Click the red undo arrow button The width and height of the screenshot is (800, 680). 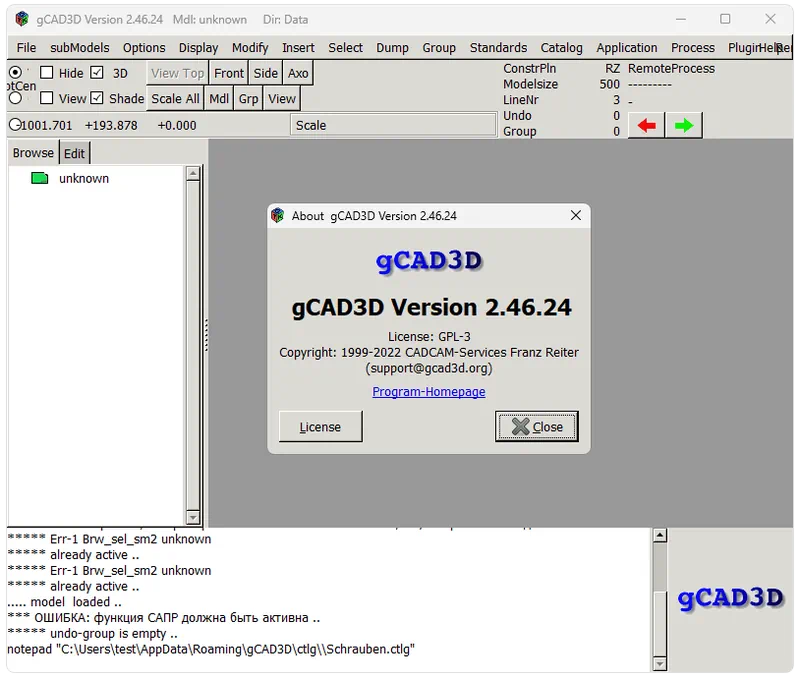(x=646, y=125)
